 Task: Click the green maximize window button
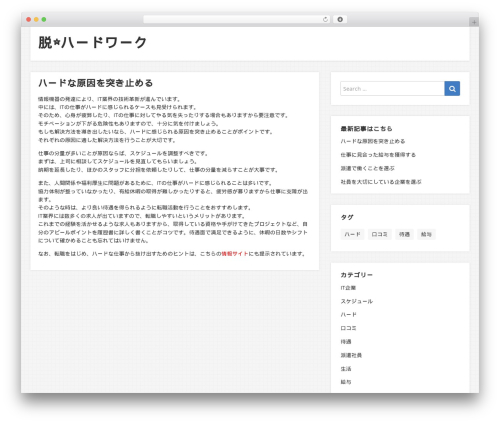44,20
